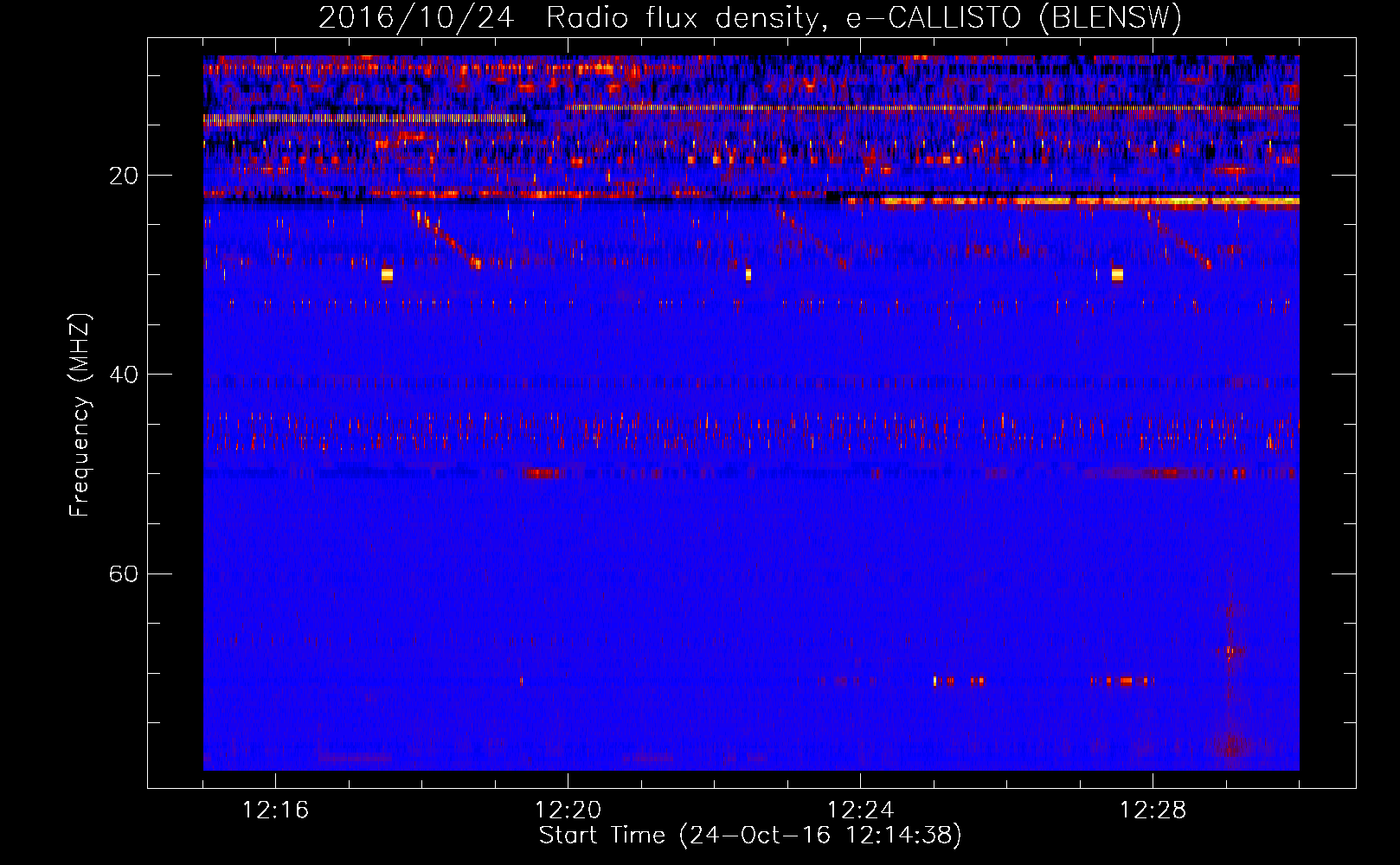Image resolution: width=1400 pixels, height=865 pixels.
Task: Select the 12:16 time tick label
Action: (275, 810)
